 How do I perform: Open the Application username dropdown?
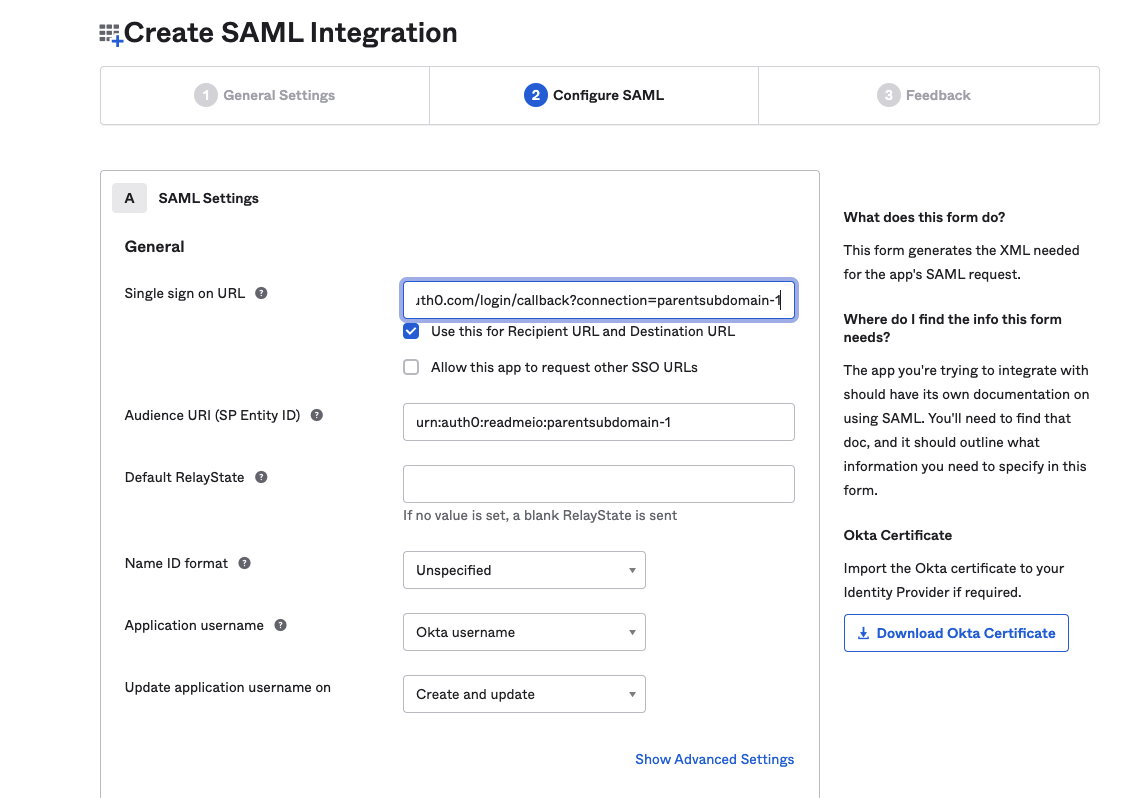click(524, 632)
